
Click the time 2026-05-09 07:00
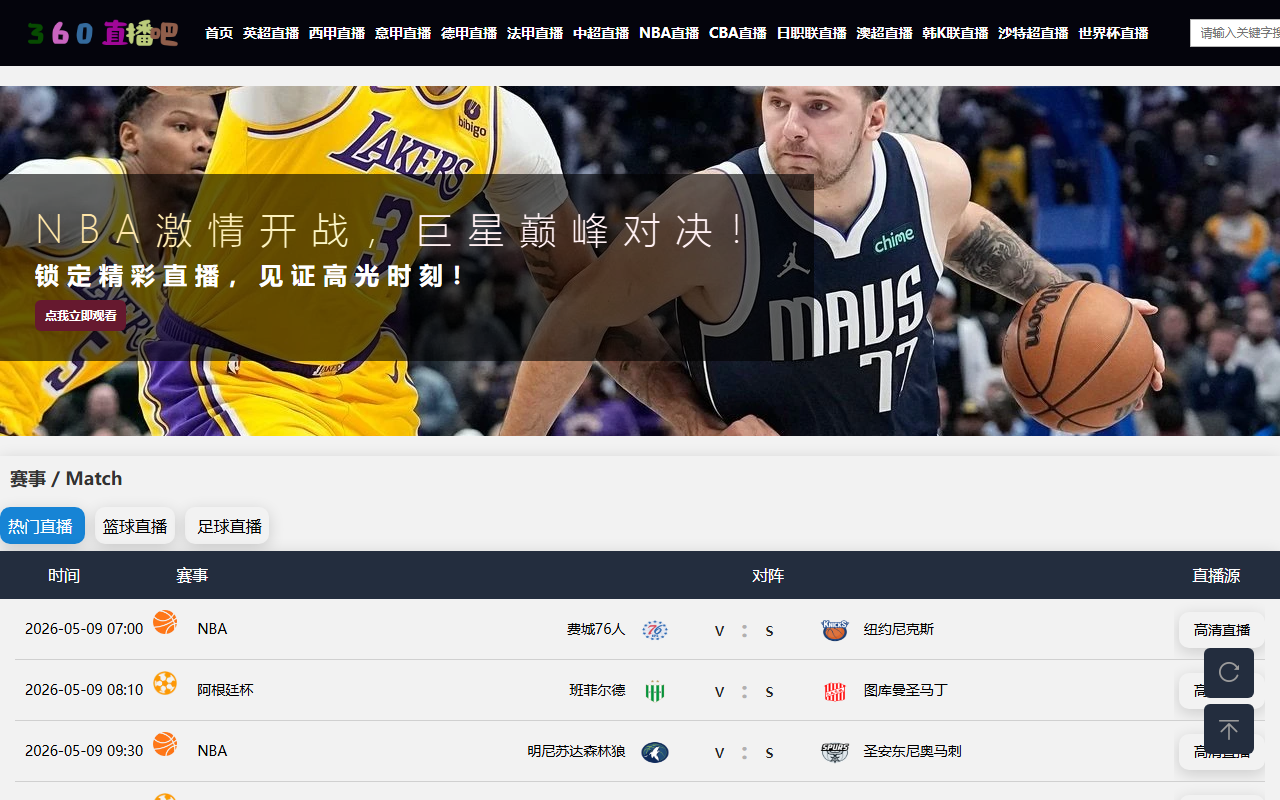click(x=84, y=629)
